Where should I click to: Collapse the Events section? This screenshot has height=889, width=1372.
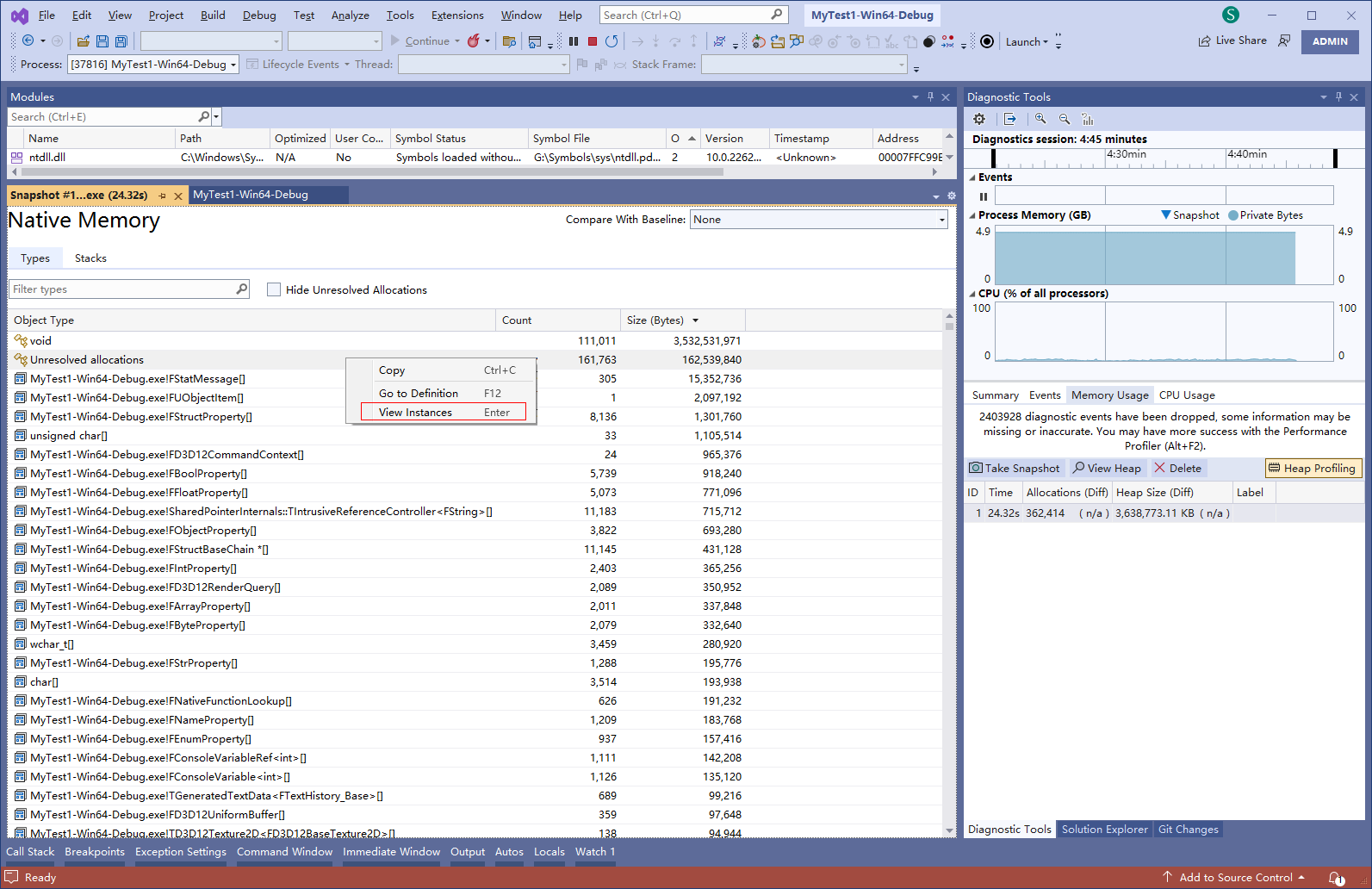pyautogui.click(x=972, y=177)
